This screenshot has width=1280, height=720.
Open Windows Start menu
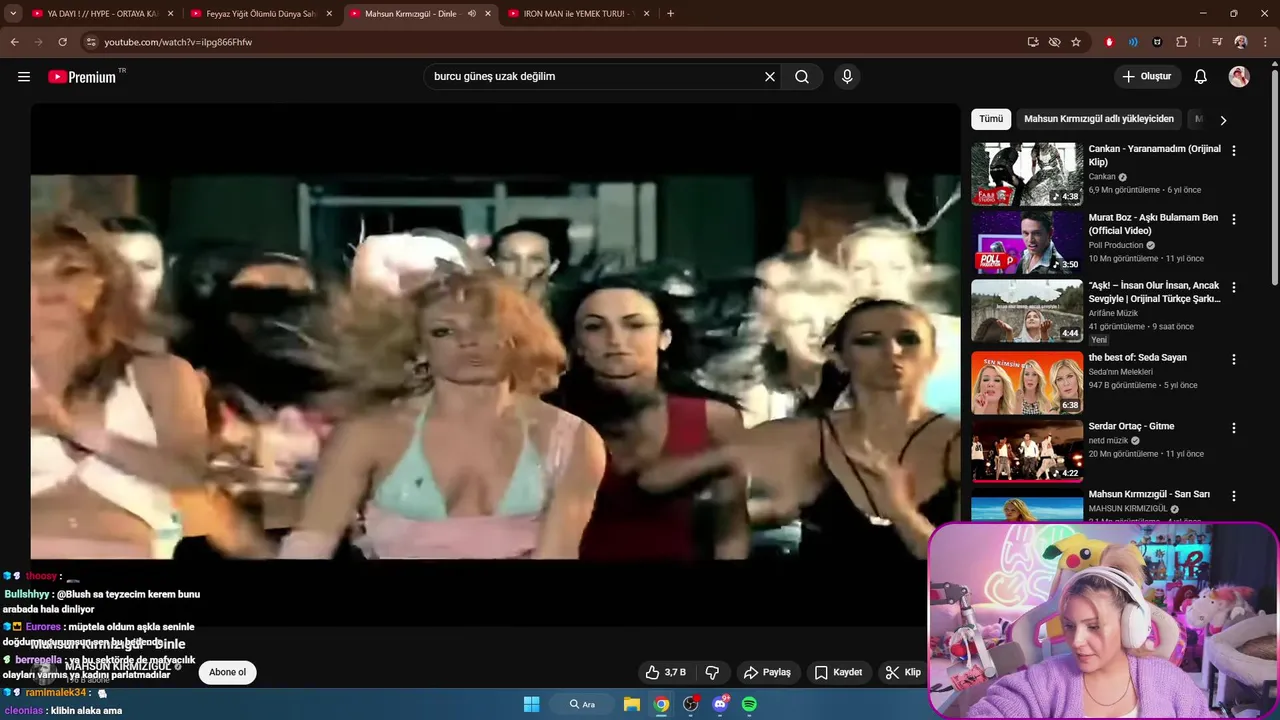pos(532,704)
